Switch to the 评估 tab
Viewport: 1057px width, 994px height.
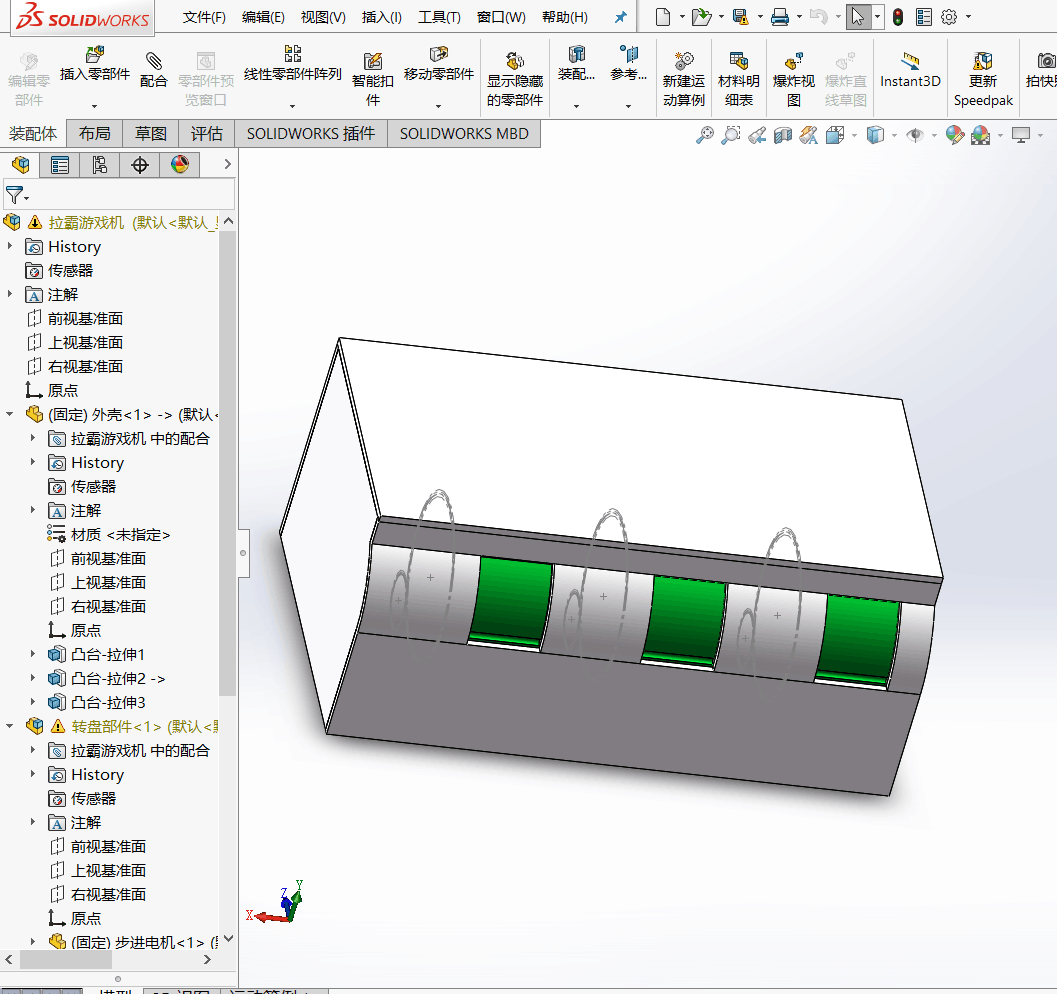point(206,133)
